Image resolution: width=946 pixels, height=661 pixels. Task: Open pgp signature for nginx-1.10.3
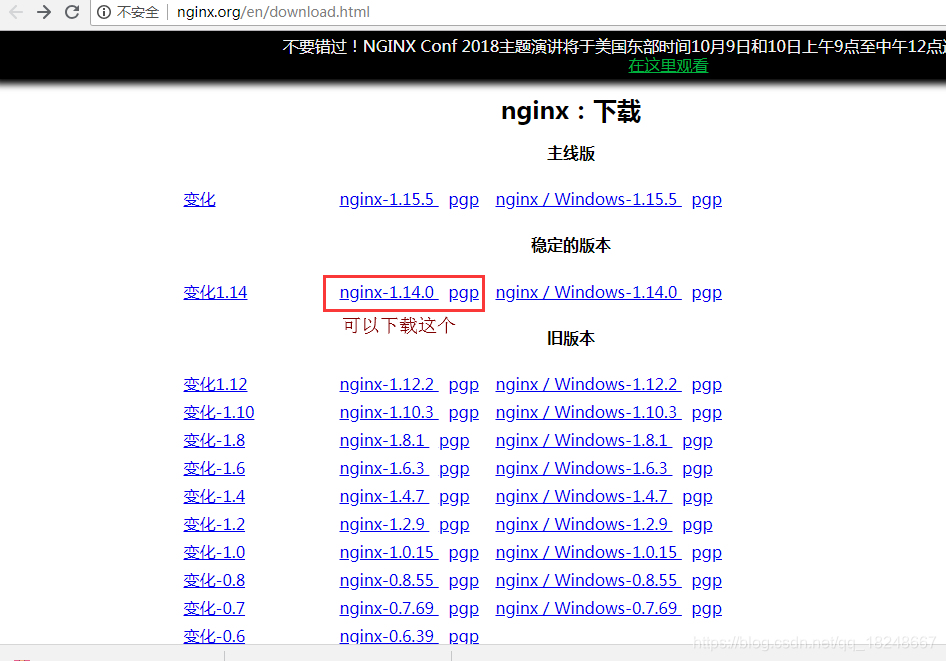click(x=463, y=413)
